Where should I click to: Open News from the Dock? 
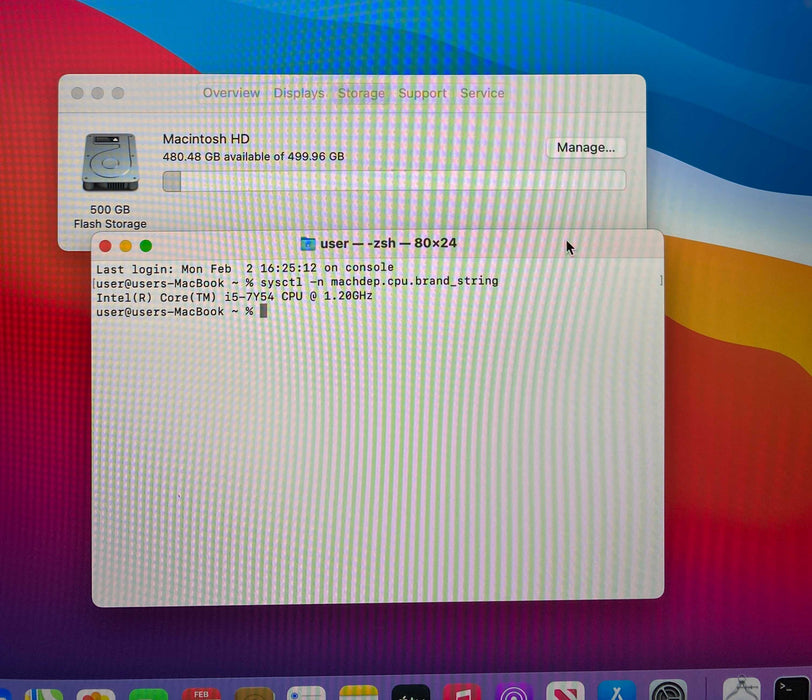coord(566,691)
